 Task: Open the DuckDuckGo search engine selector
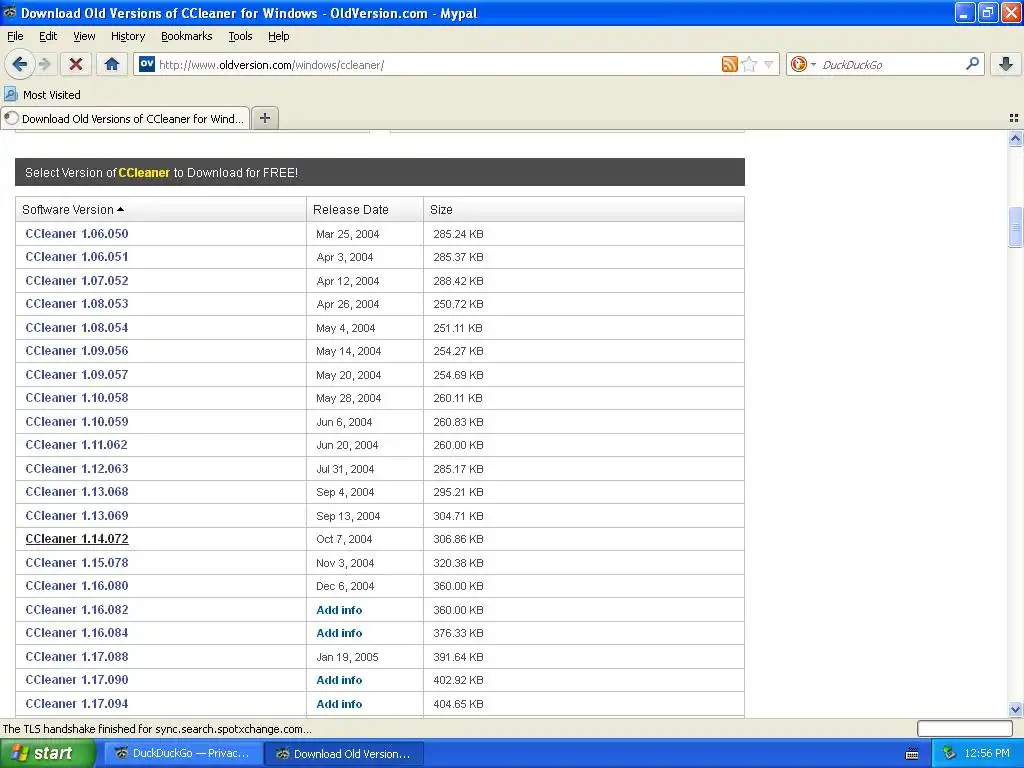pos(803,64)
